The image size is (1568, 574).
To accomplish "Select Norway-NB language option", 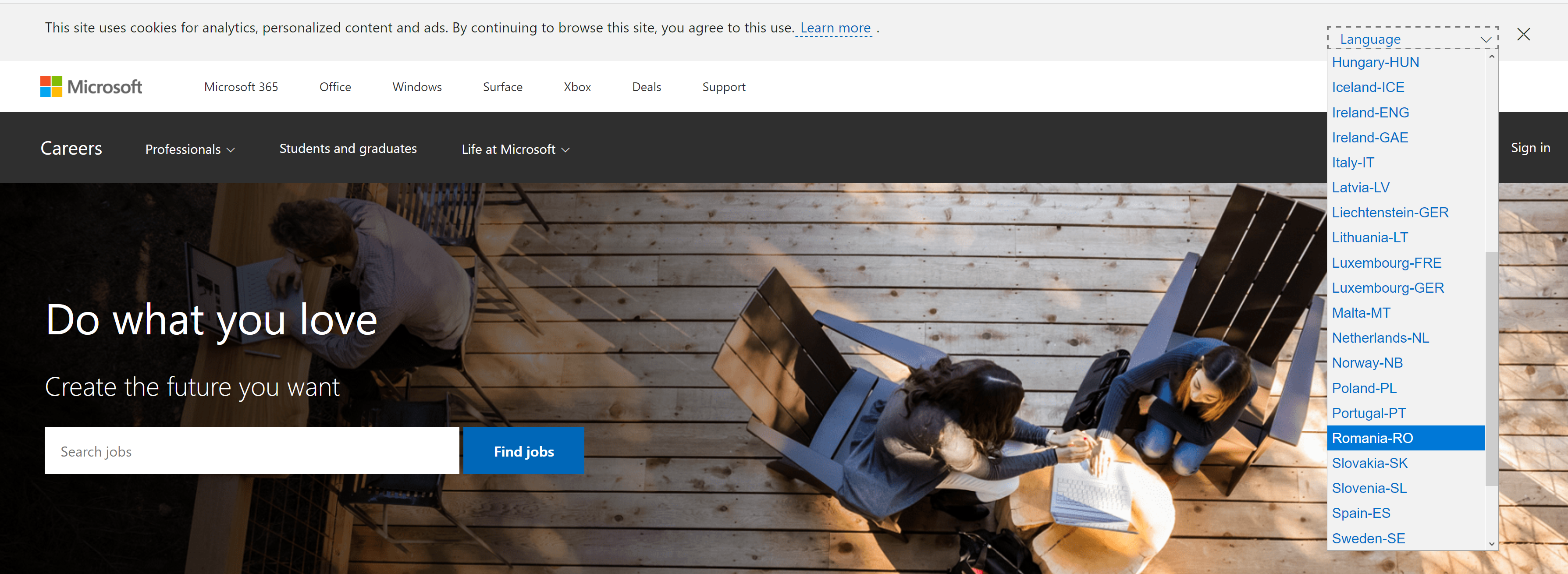I will click(1406, 363).
